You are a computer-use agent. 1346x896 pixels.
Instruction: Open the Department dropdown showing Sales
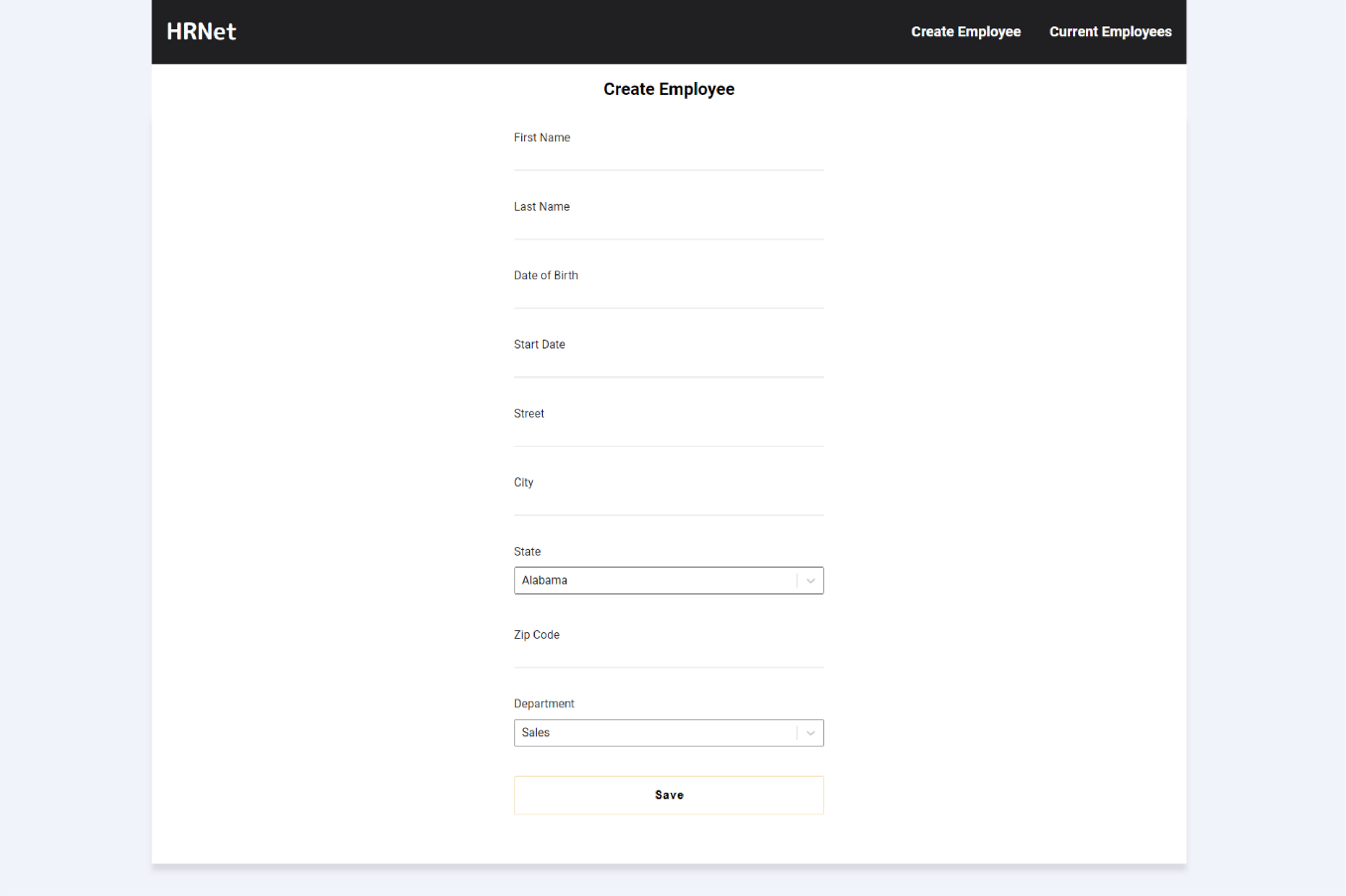pos(654,733)
